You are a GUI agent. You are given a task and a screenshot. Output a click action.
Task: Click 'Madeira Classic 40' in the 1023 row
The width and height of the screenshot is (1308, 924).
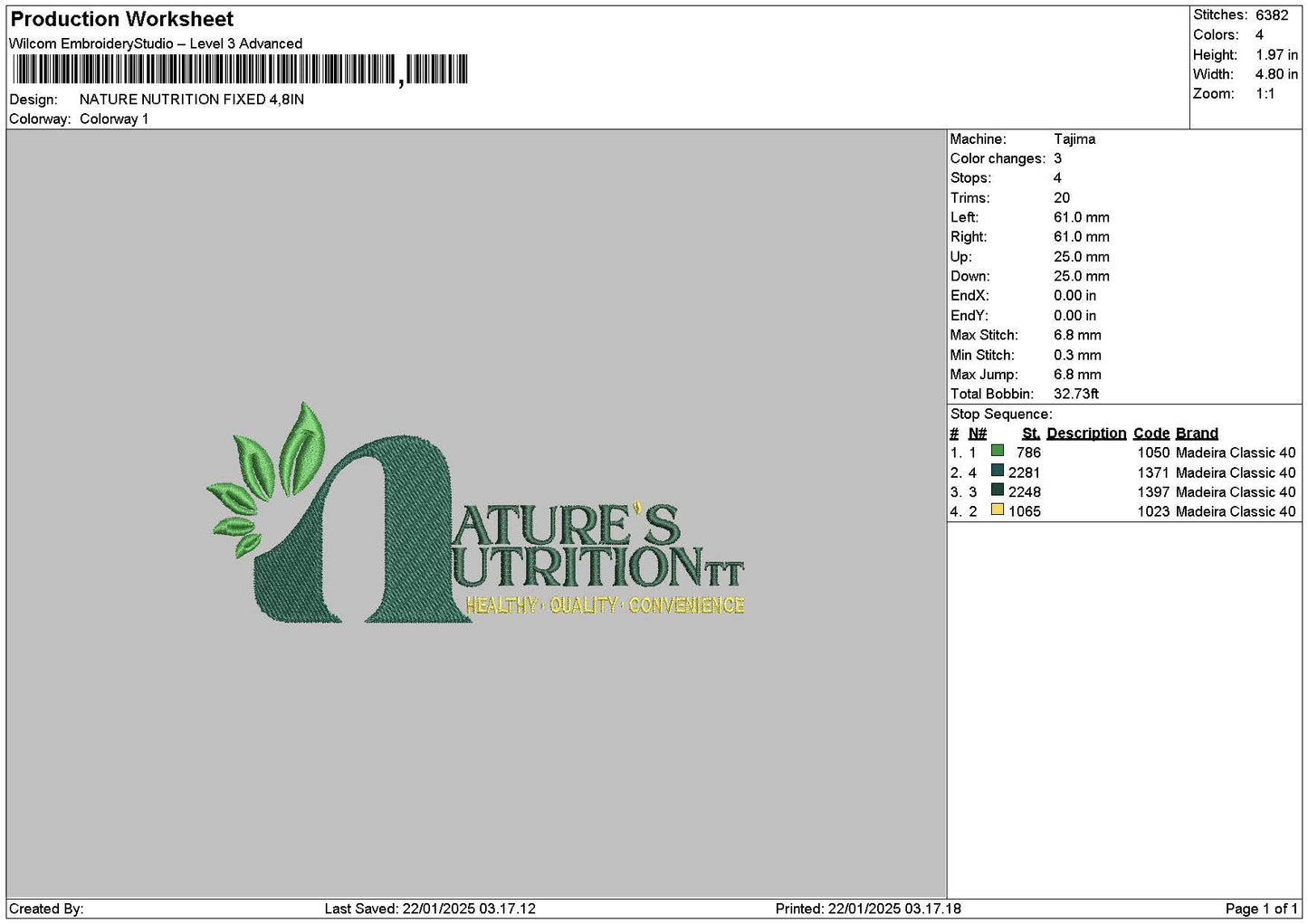click(1236, 511)
